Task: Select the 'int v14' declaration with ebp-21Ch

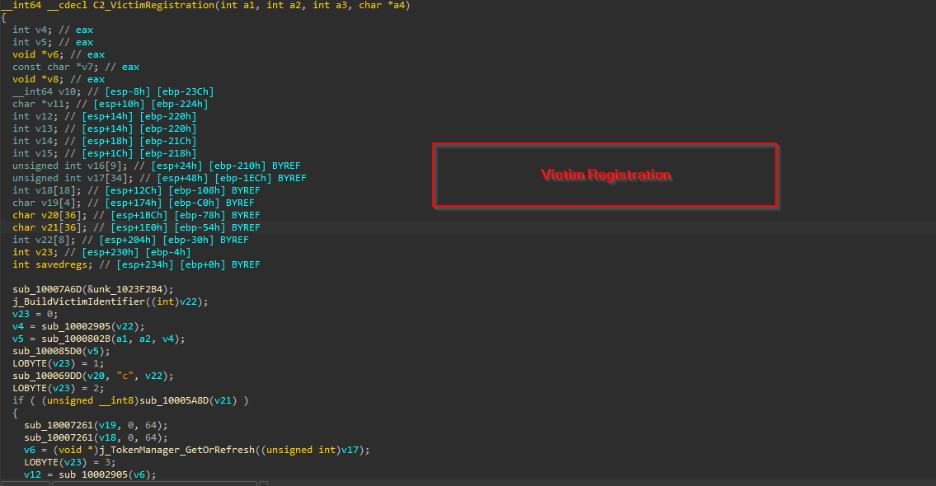Action: click(x=104, y=141)
